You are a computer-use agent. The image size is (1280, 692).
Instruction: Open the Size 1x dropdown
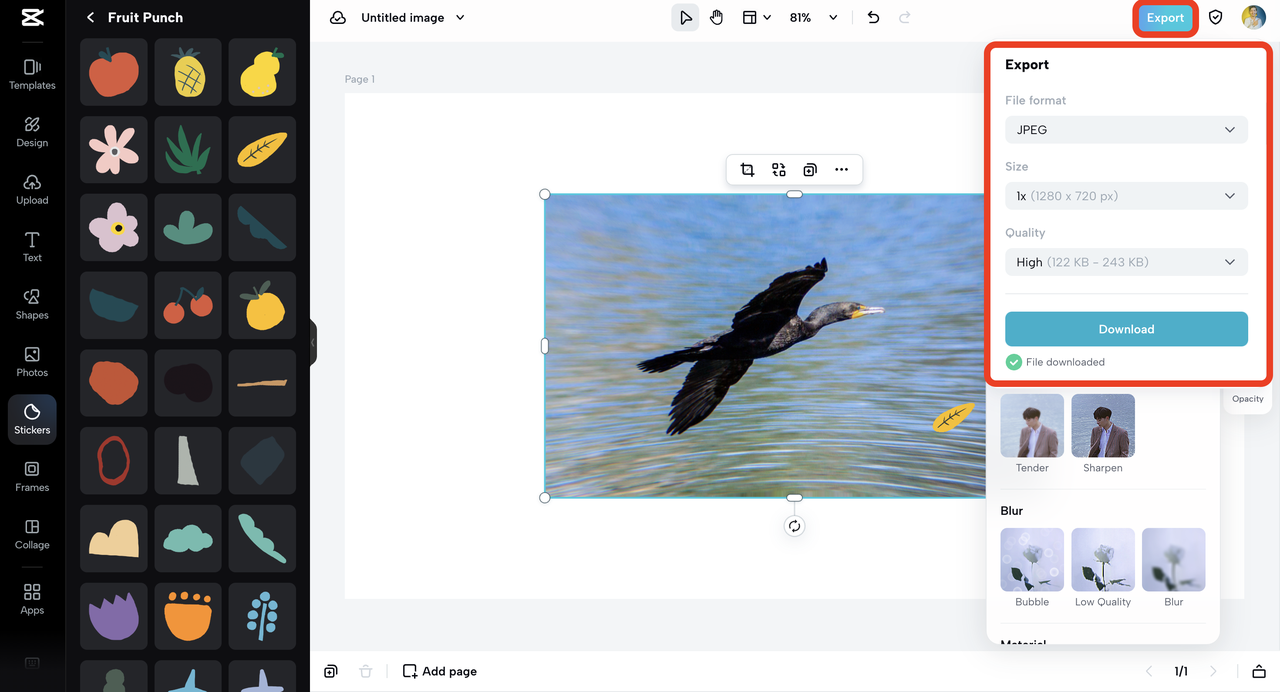pos(1126,196)
